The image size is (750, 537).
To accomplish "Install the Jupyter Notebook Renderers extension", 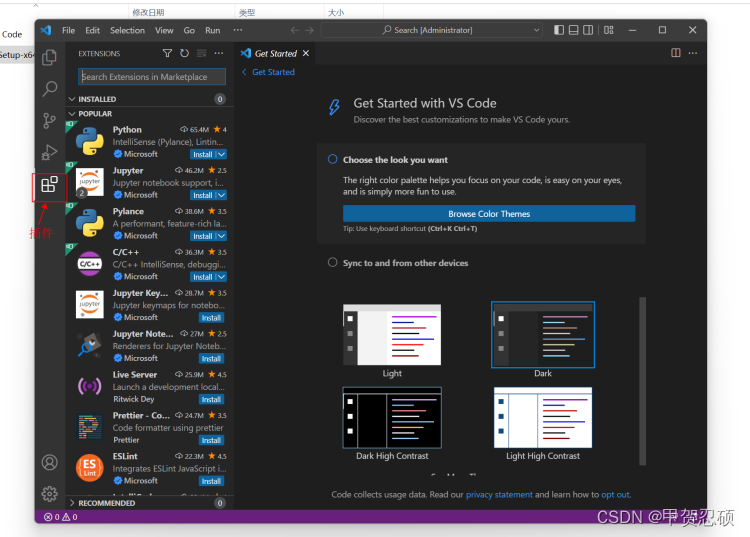I will [211, 359].
